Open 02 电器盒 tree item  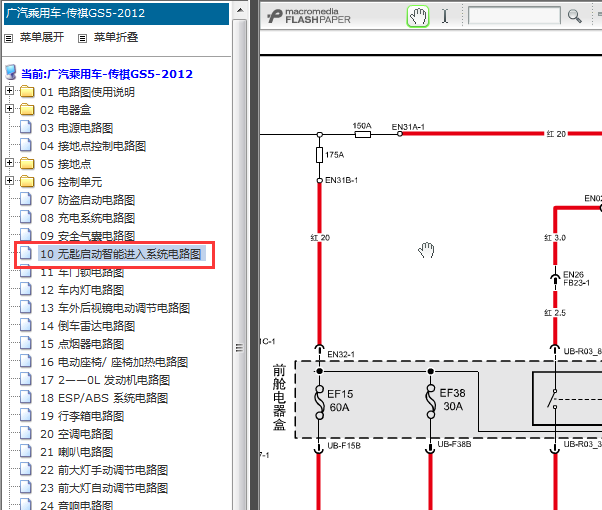[66, 110]
